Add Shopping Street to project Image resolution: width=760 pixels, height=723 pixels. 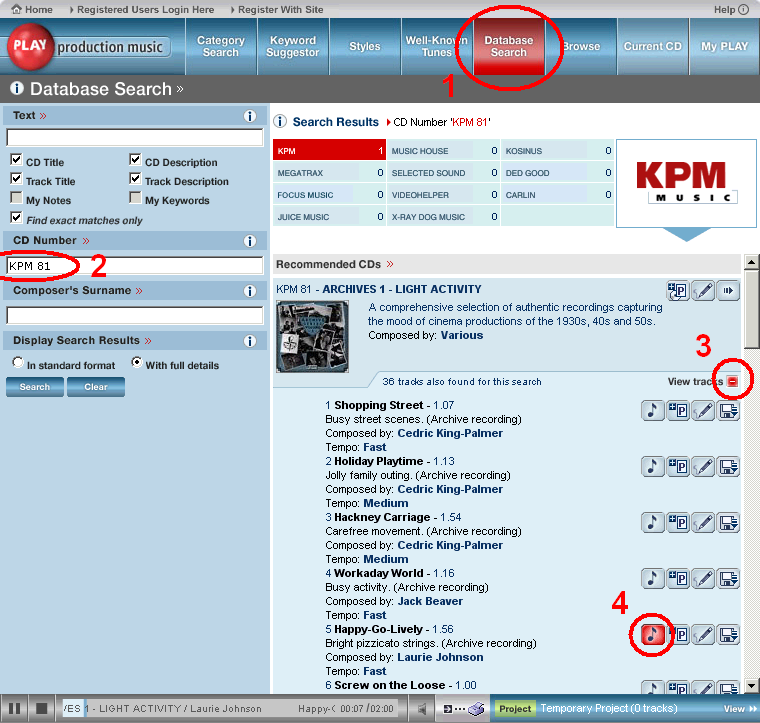coord(678,410)
